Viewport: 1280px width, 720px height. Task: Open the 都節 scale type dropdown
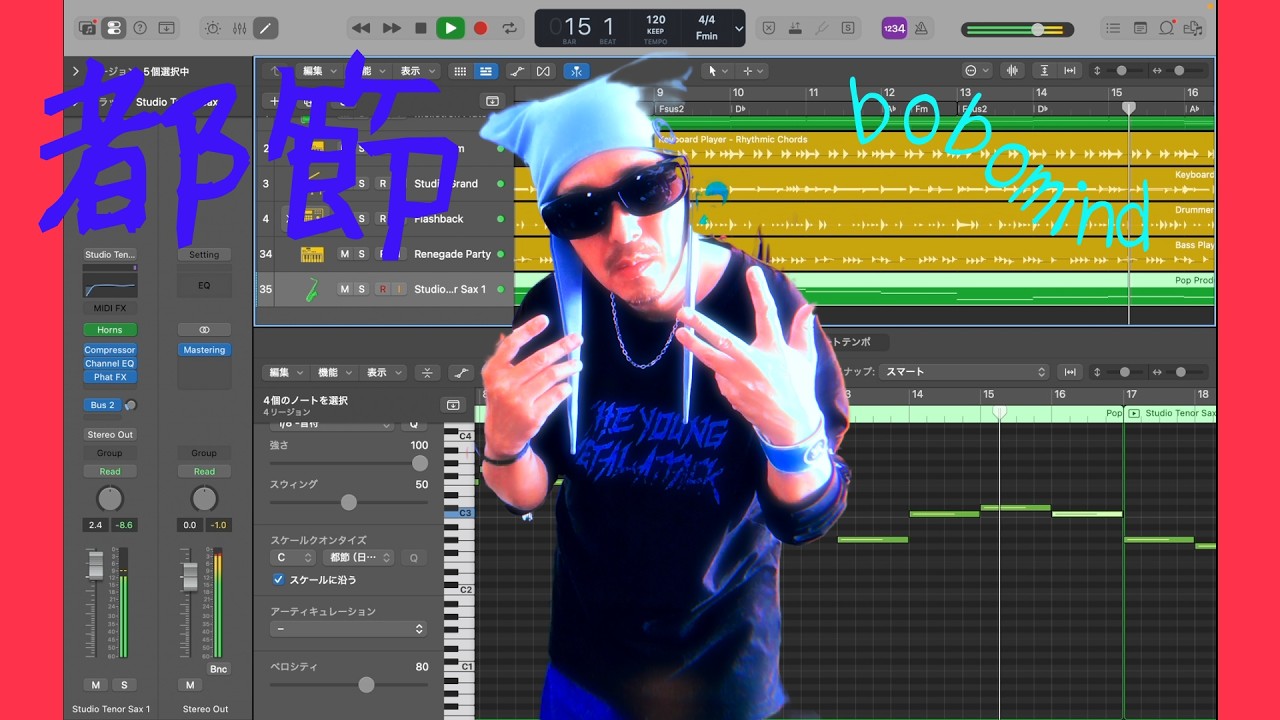[358, 557]
